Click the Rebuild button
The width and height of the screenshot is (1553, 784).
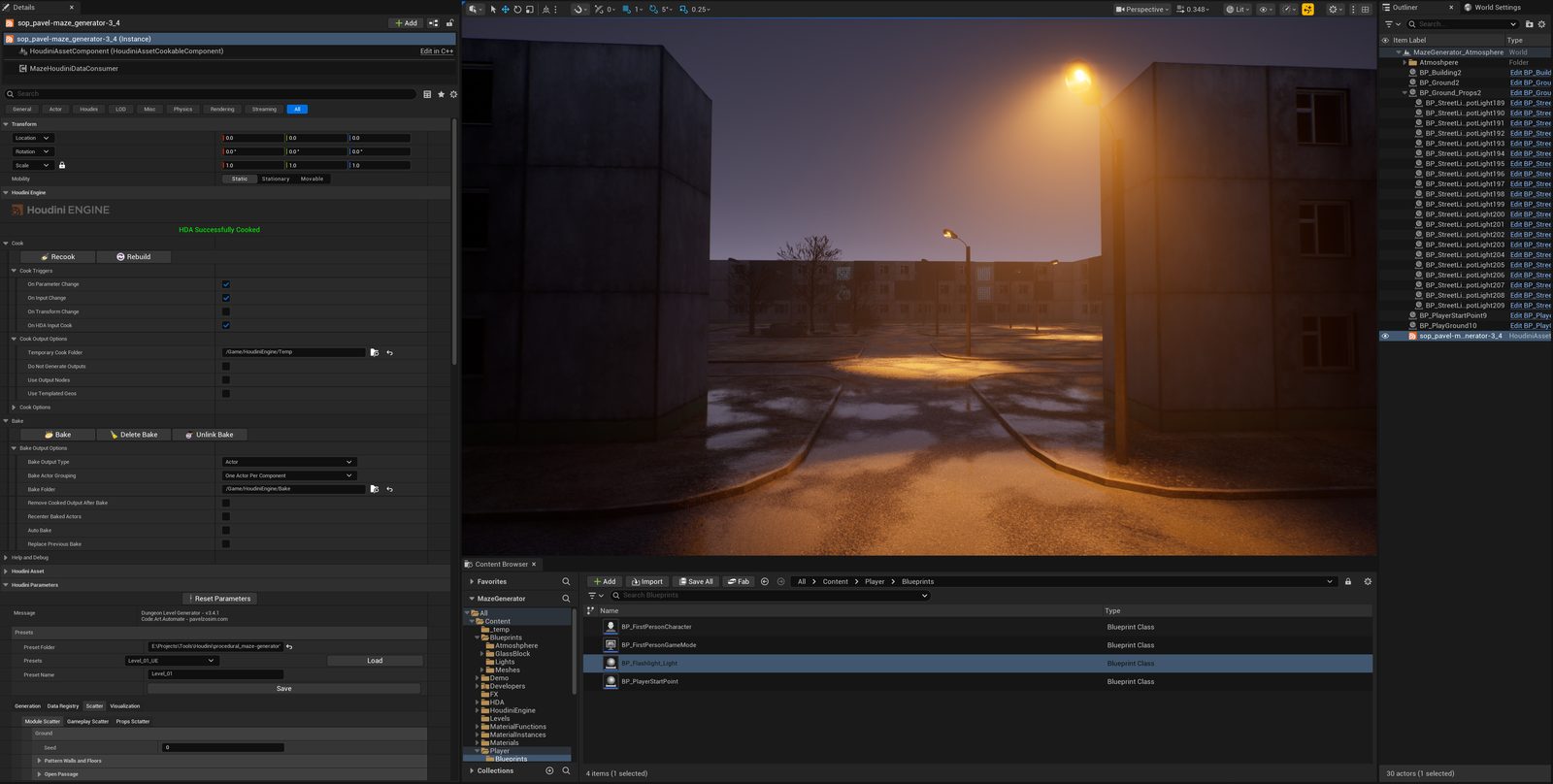tap(134, 257)
